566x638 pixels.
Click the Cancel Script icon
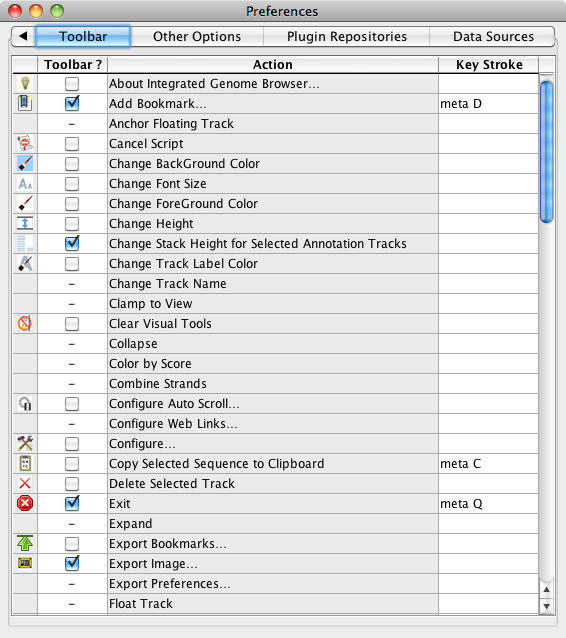pyautogui.click(x=25, y=143)
